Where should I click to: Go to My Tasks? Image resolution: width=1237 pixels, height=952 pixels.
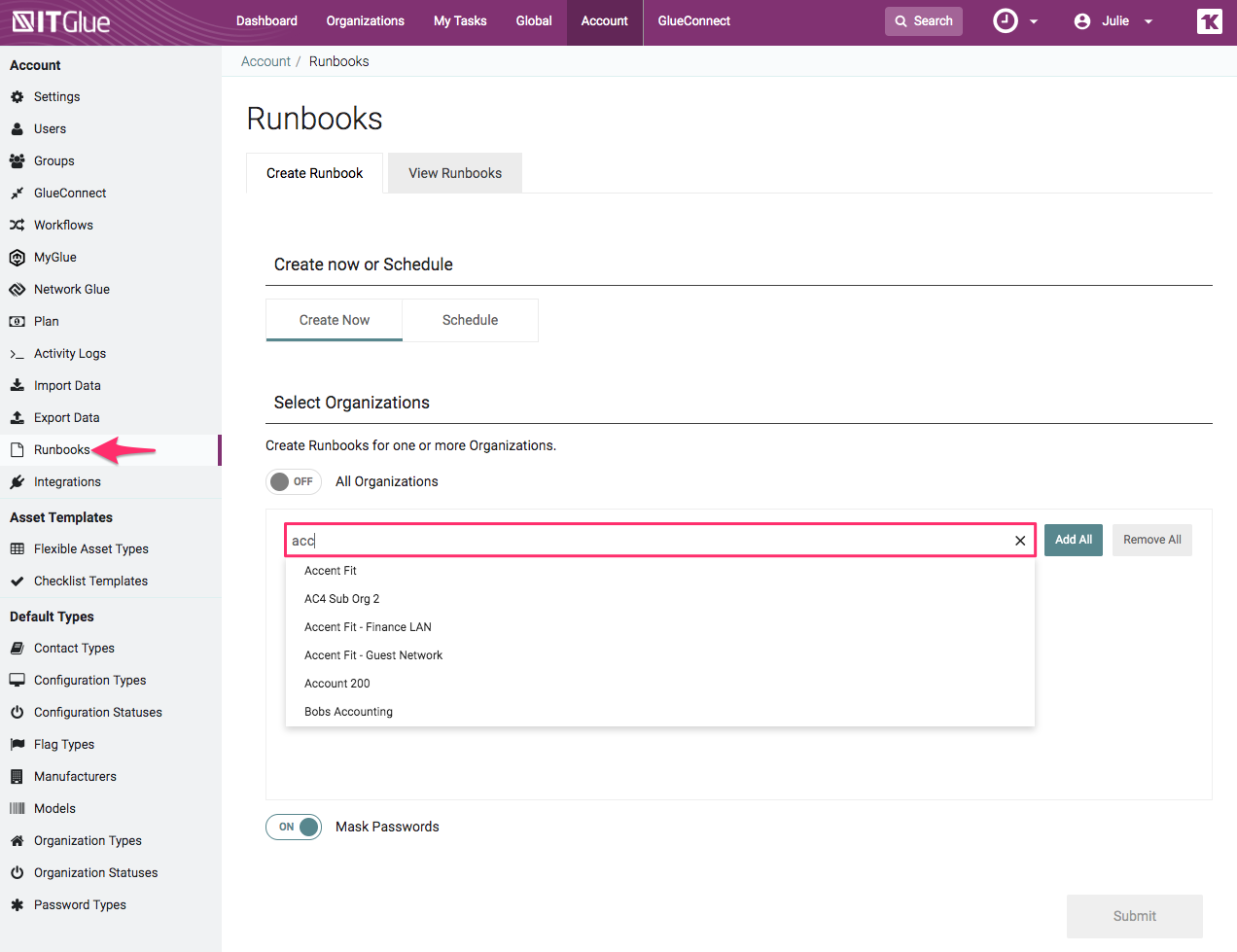460,21
